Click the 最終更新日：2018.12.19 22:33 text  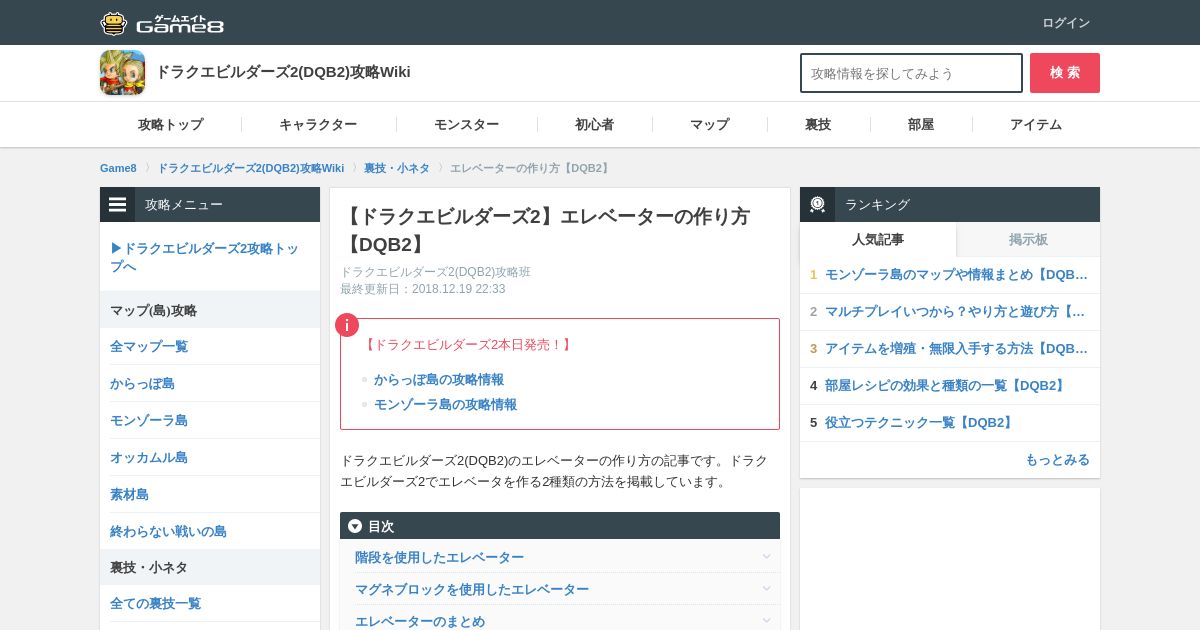tap(422, 289)
